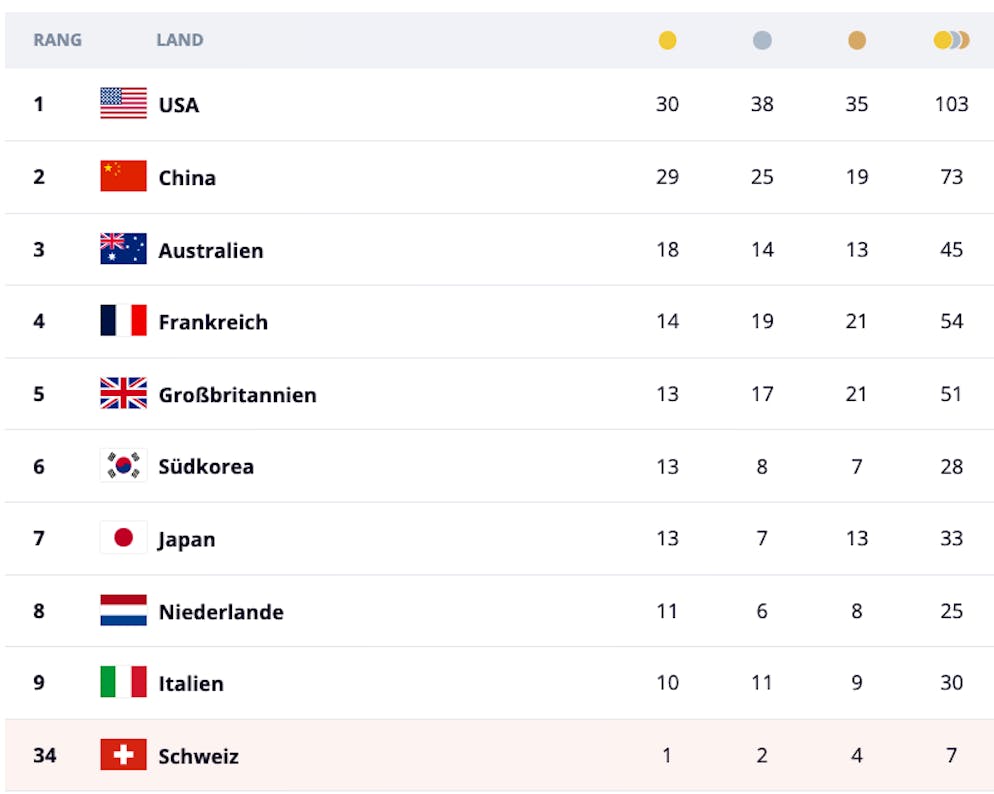
Task: Click USA's total medal count 103
Action: (951, 104)
